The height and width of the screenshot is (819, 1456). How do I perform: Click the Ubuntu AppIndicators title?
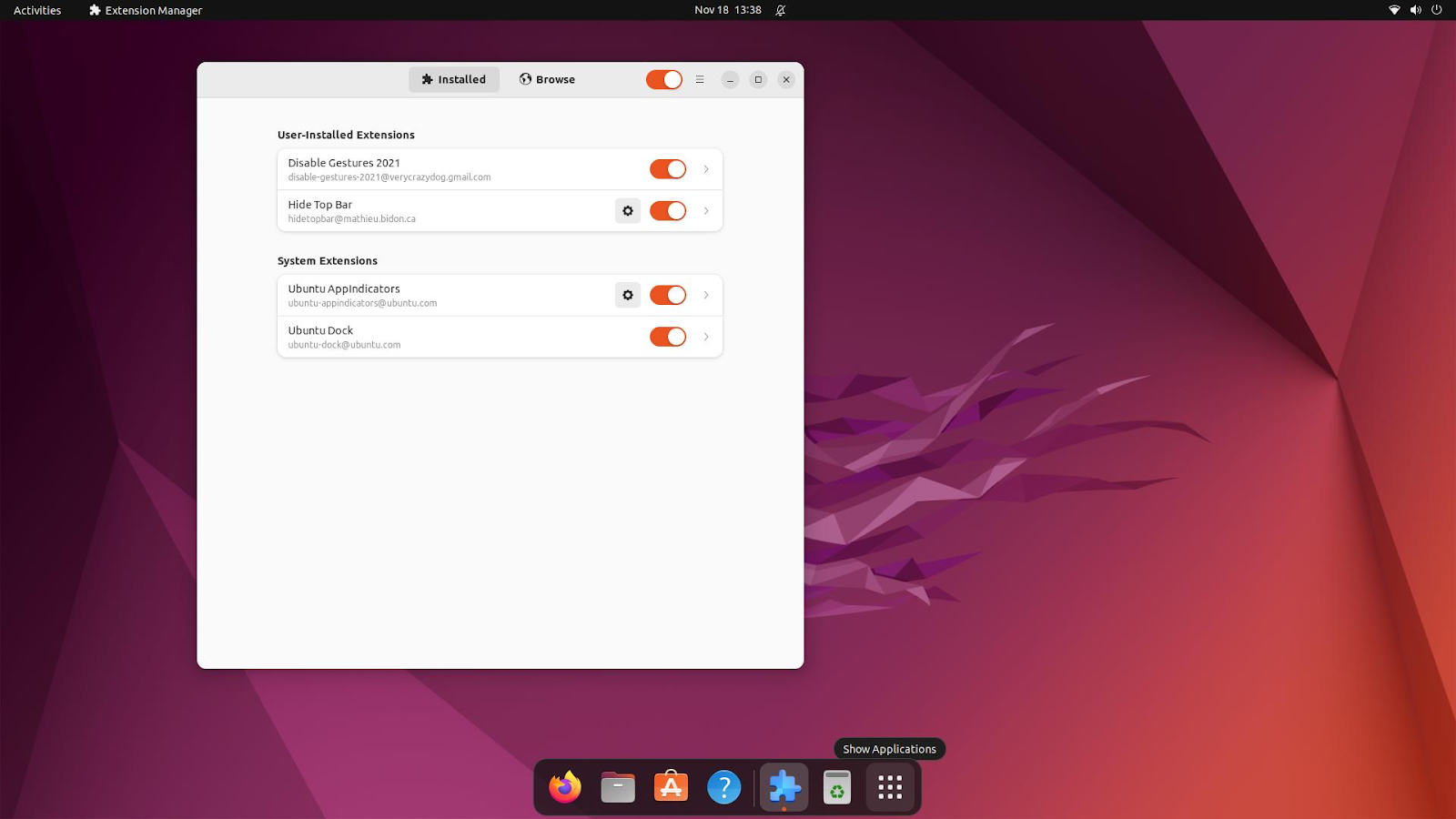tap(344, 288)
